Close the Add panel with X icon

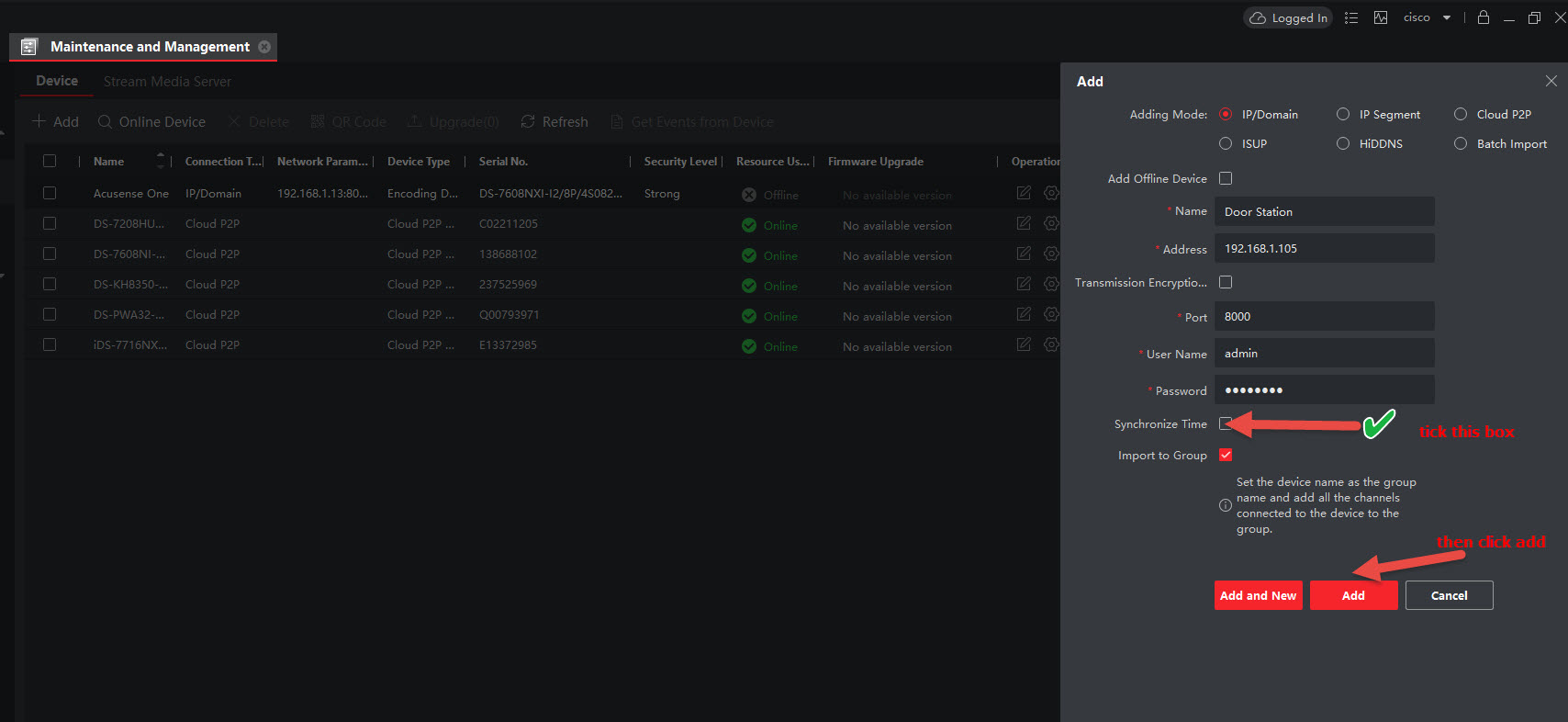1551,81
